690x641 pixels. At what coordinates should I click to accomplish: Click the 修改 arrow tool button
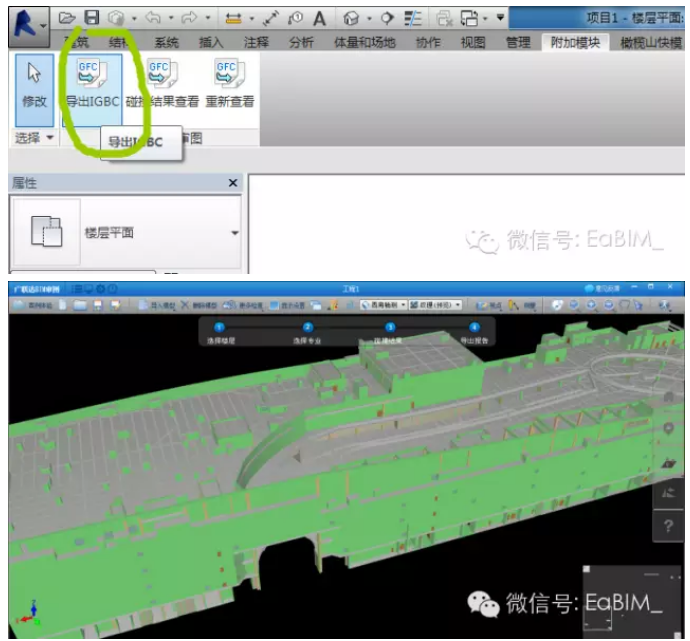tap(35, 90)
